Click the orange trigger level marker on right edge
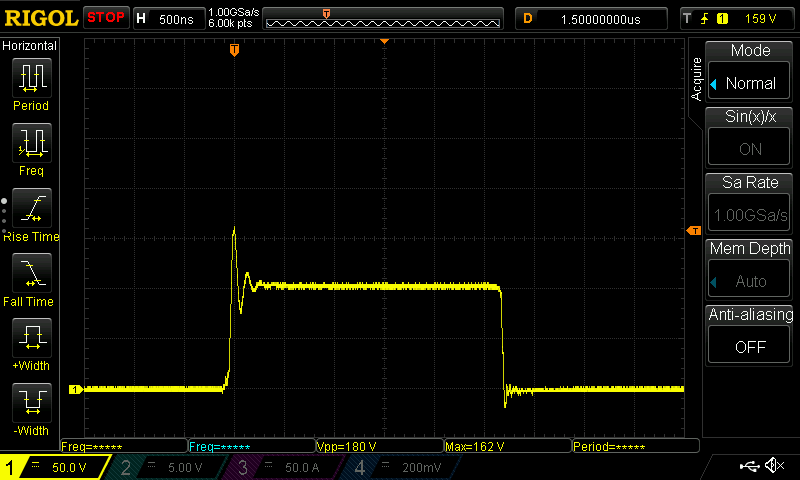 [692, 231]
